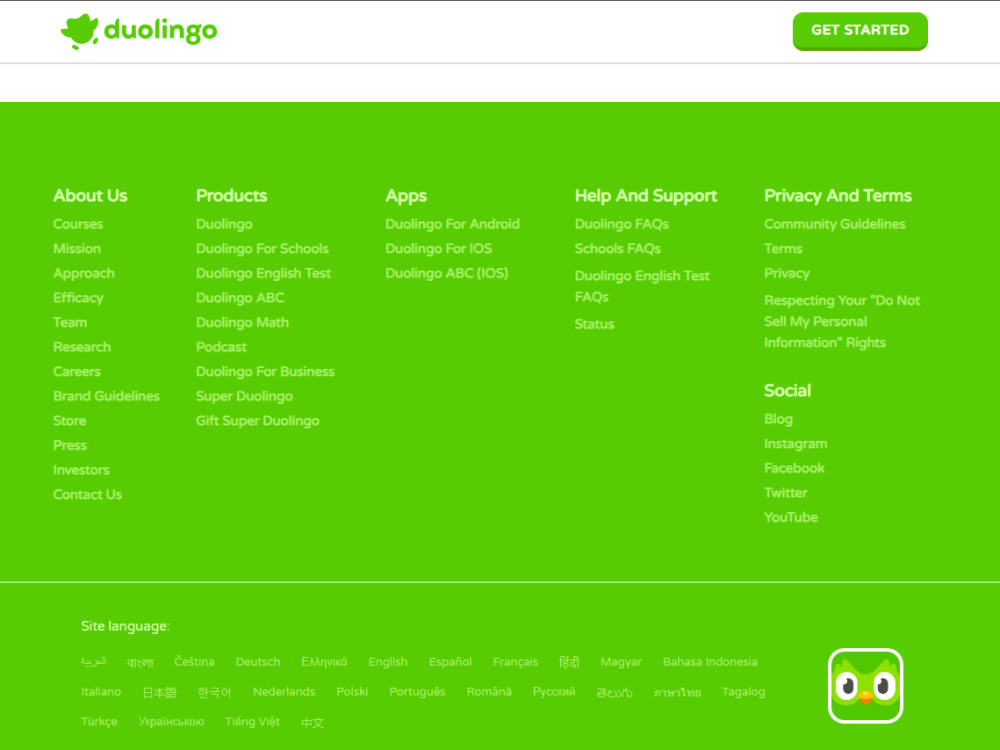
Task: Switch site language to Tagalog
Action: point(743,693)
